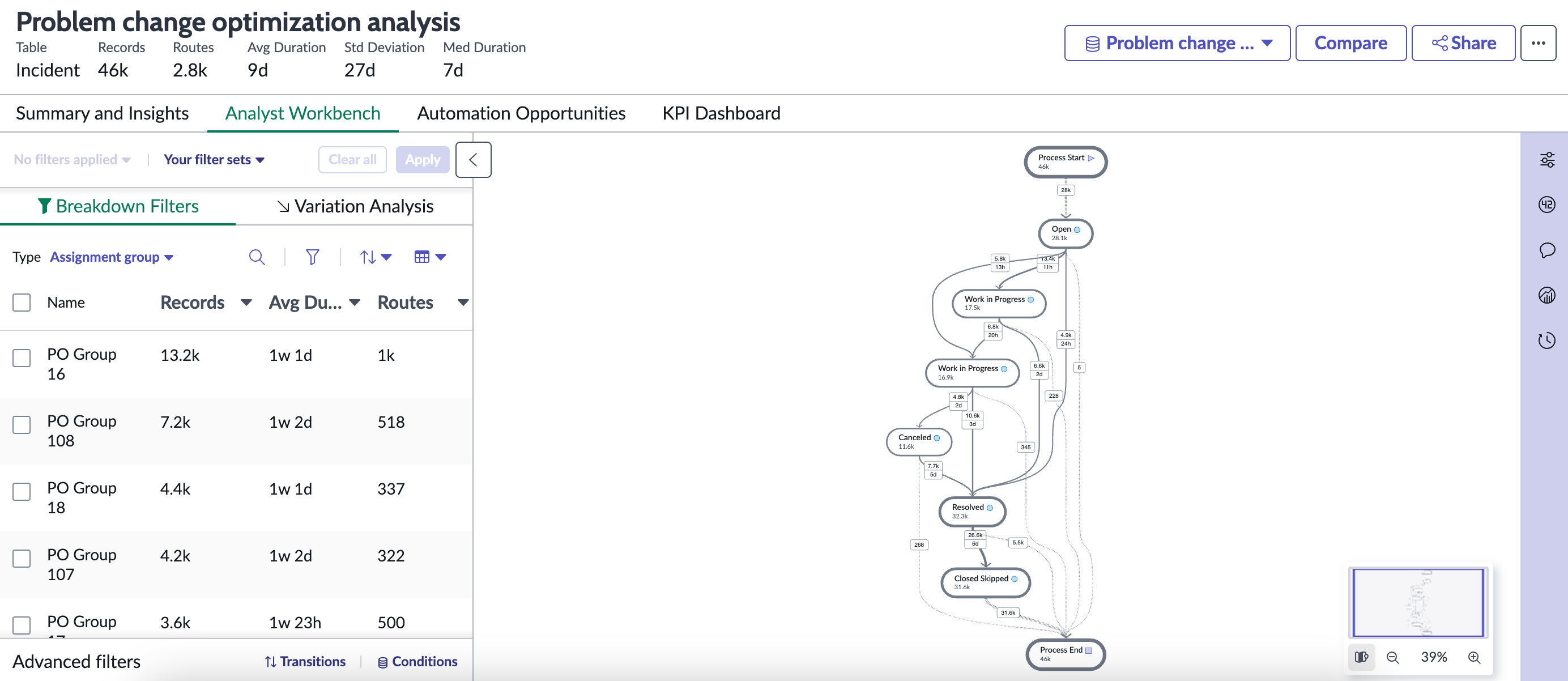Toggle the minimap display icon
This screenshot has width=1568, height=681.
[x=1362, y=657]
